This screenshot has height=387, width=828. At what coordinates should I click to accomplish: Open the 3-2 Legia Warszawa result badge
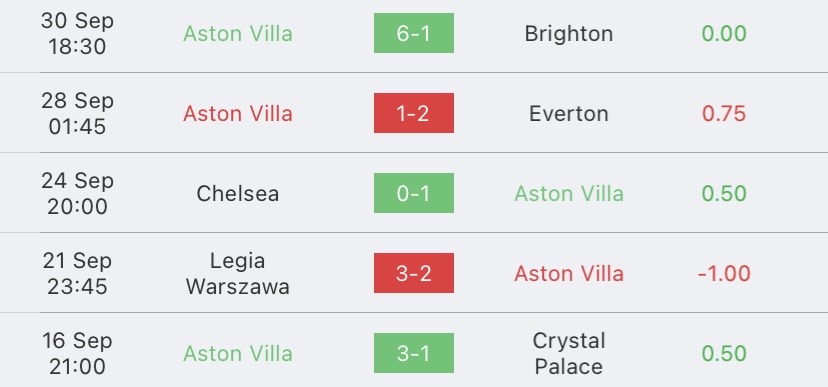pos(413,273)
